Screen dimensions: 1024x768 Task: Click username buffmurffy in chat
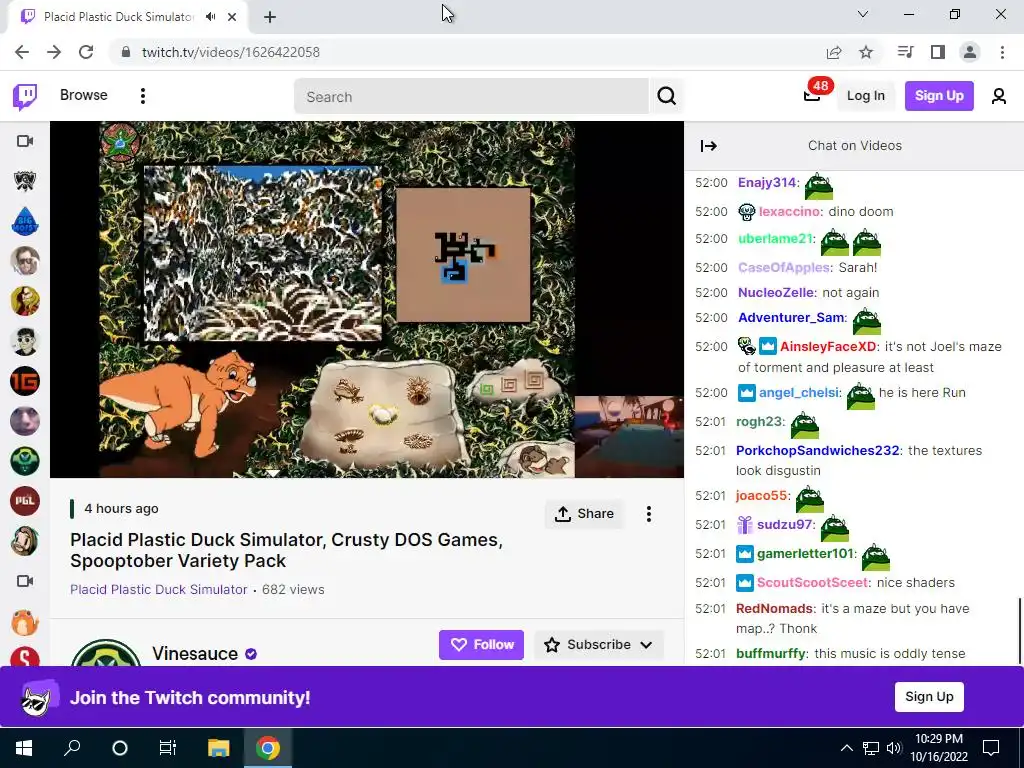(x=771, y=654)
